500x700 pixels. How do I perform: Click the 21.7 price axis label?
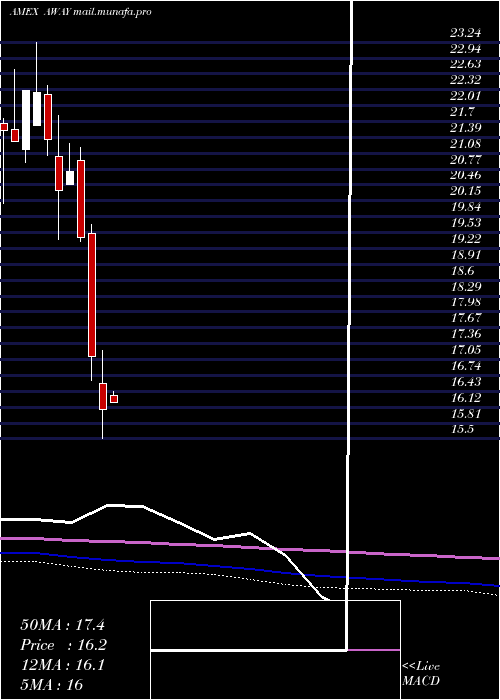[x=462, y=112]
